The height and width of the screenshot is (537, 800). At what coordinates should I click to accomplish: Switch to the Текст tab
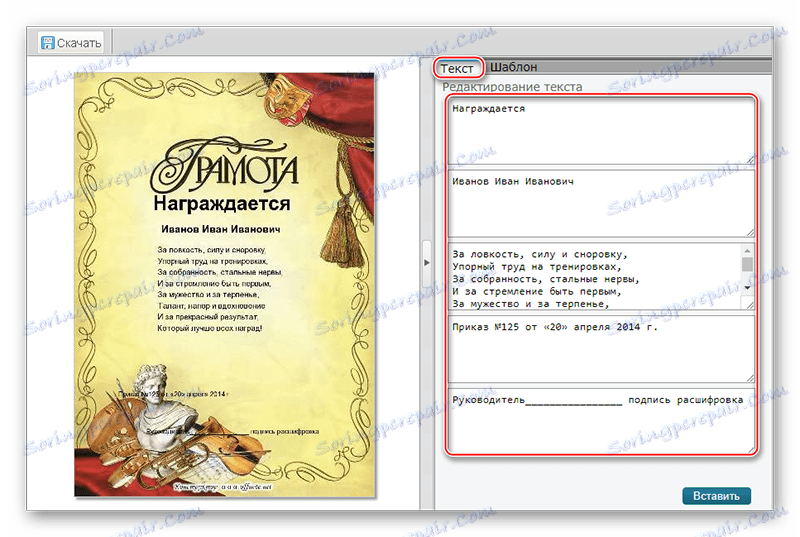(458, 68)
